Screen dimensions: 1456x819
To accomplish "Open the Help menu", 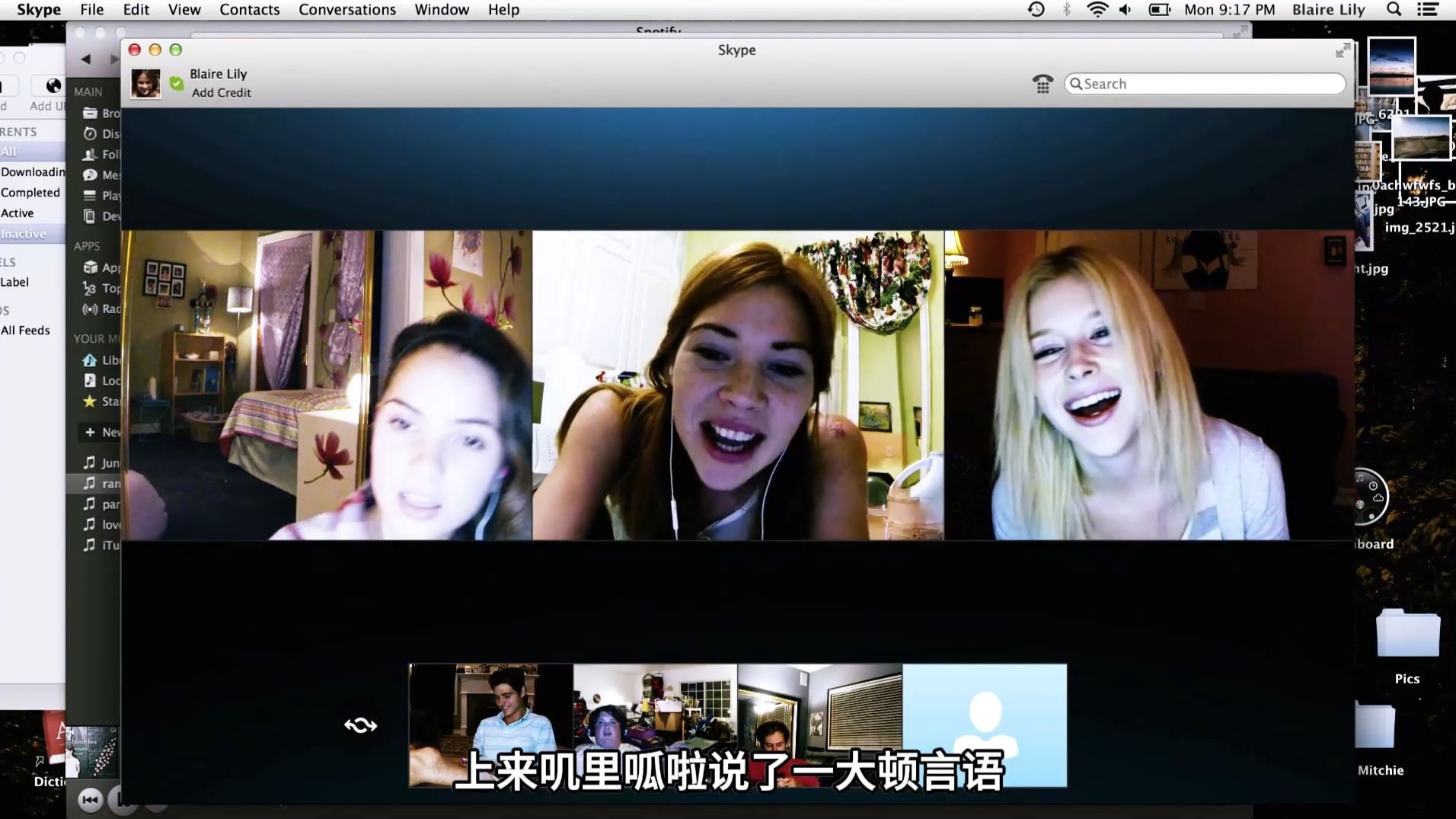I will (x=503, y=10).
